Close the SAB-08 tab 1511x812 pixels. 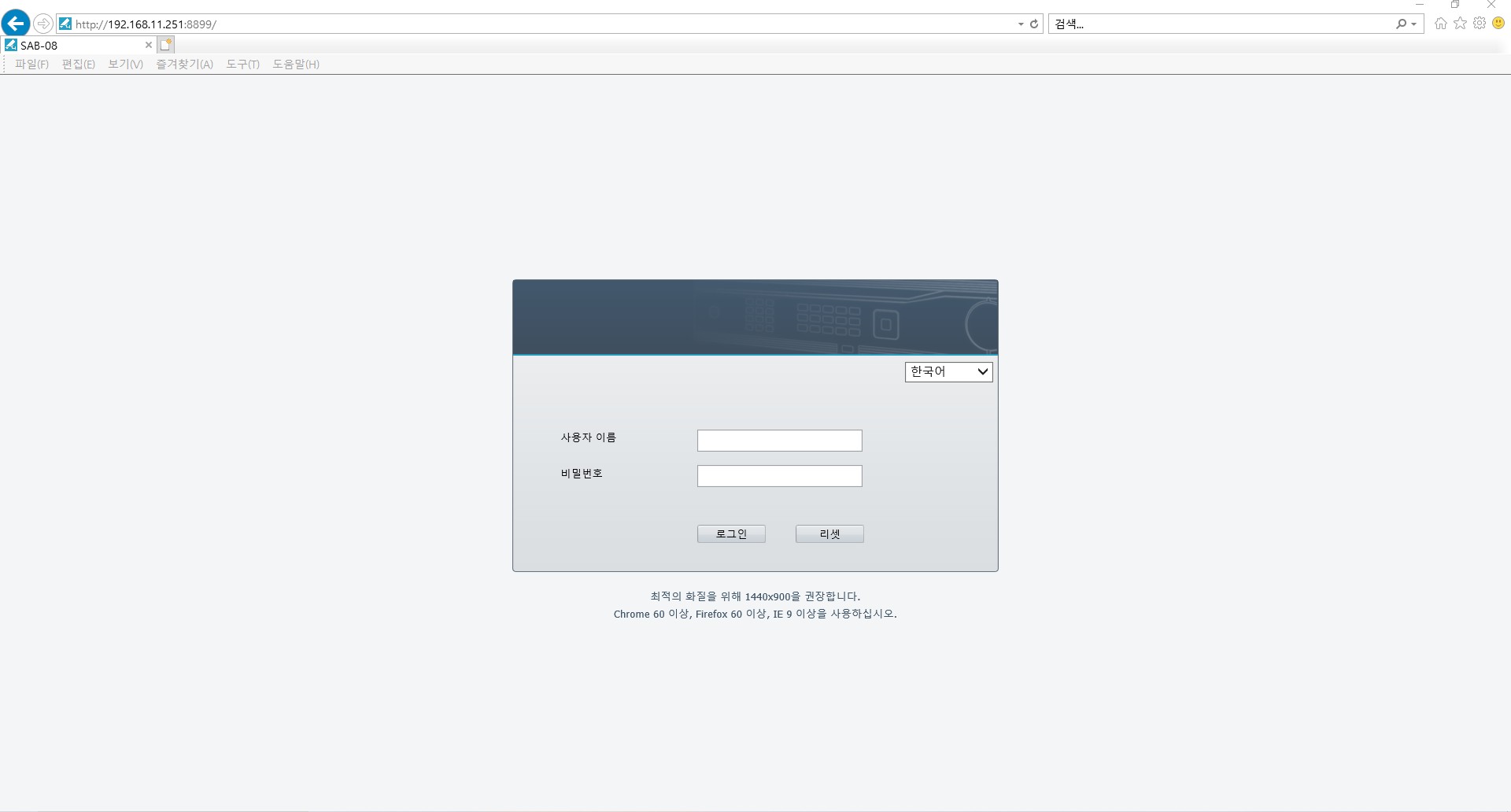click(149, 45)
